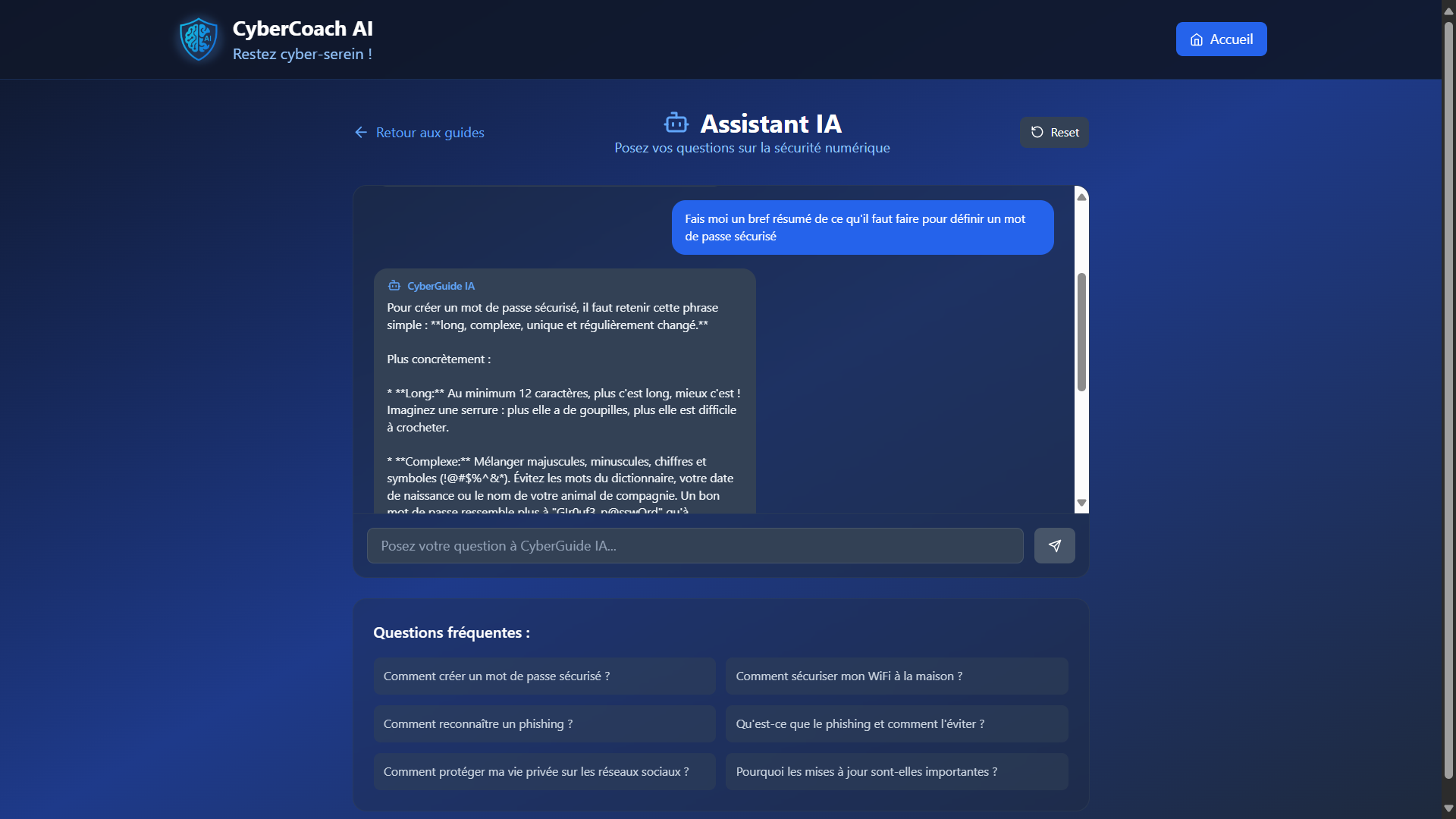Click the CyberCoach AI shield logo

199,39
